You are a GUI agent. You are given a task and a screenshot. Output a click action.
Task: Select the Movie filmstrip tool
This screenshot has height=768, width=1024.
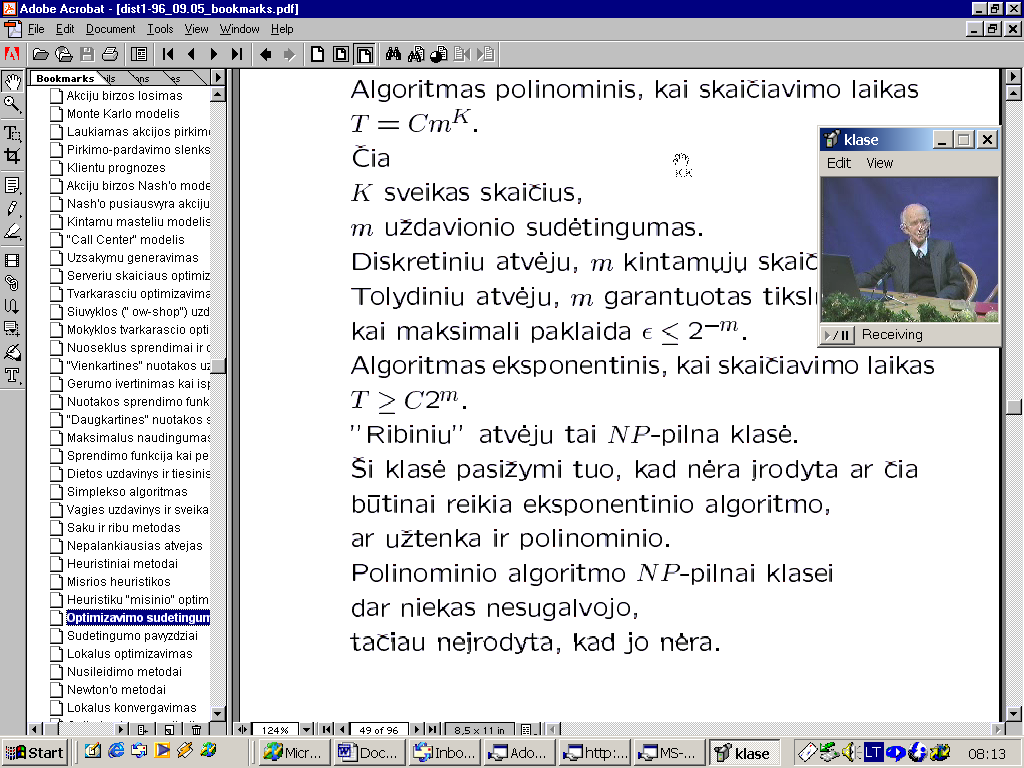pyautogui.click(x=12, y=261)
